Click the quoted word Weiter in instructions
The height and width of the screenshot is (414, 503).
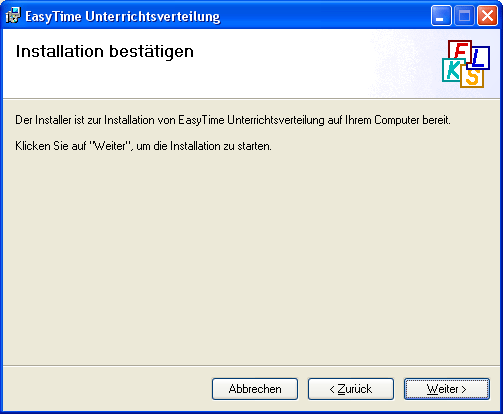(110, 146)
